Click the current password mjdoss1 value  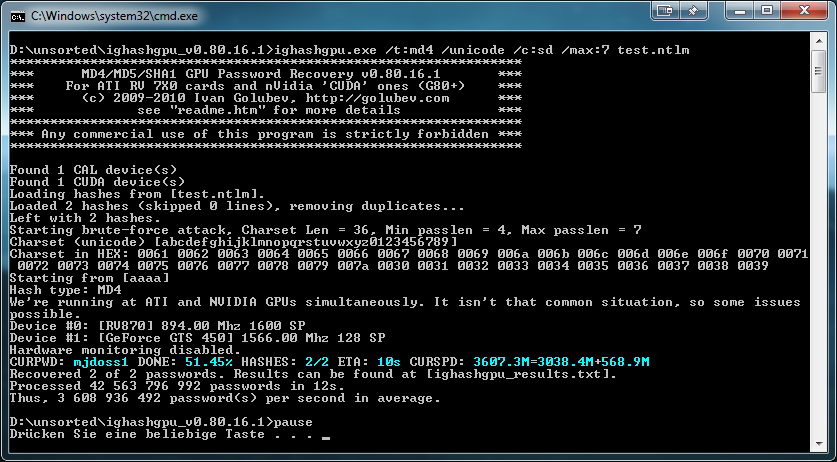101,362
